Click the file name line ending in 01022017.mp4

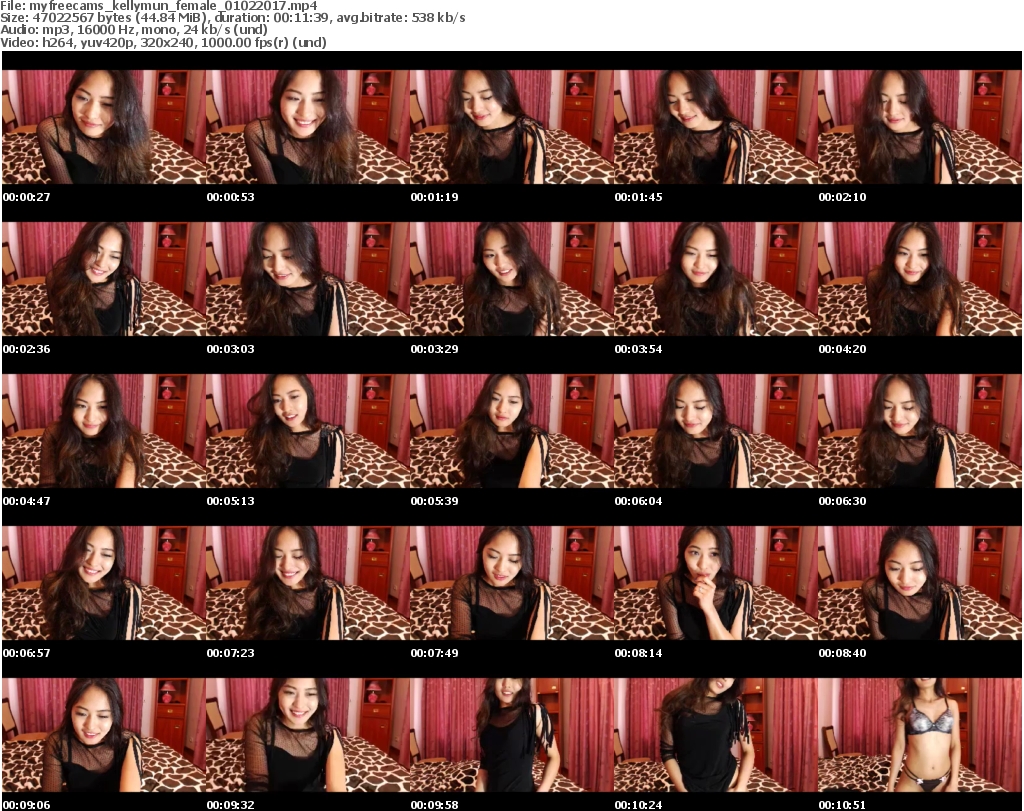[159, 6]
